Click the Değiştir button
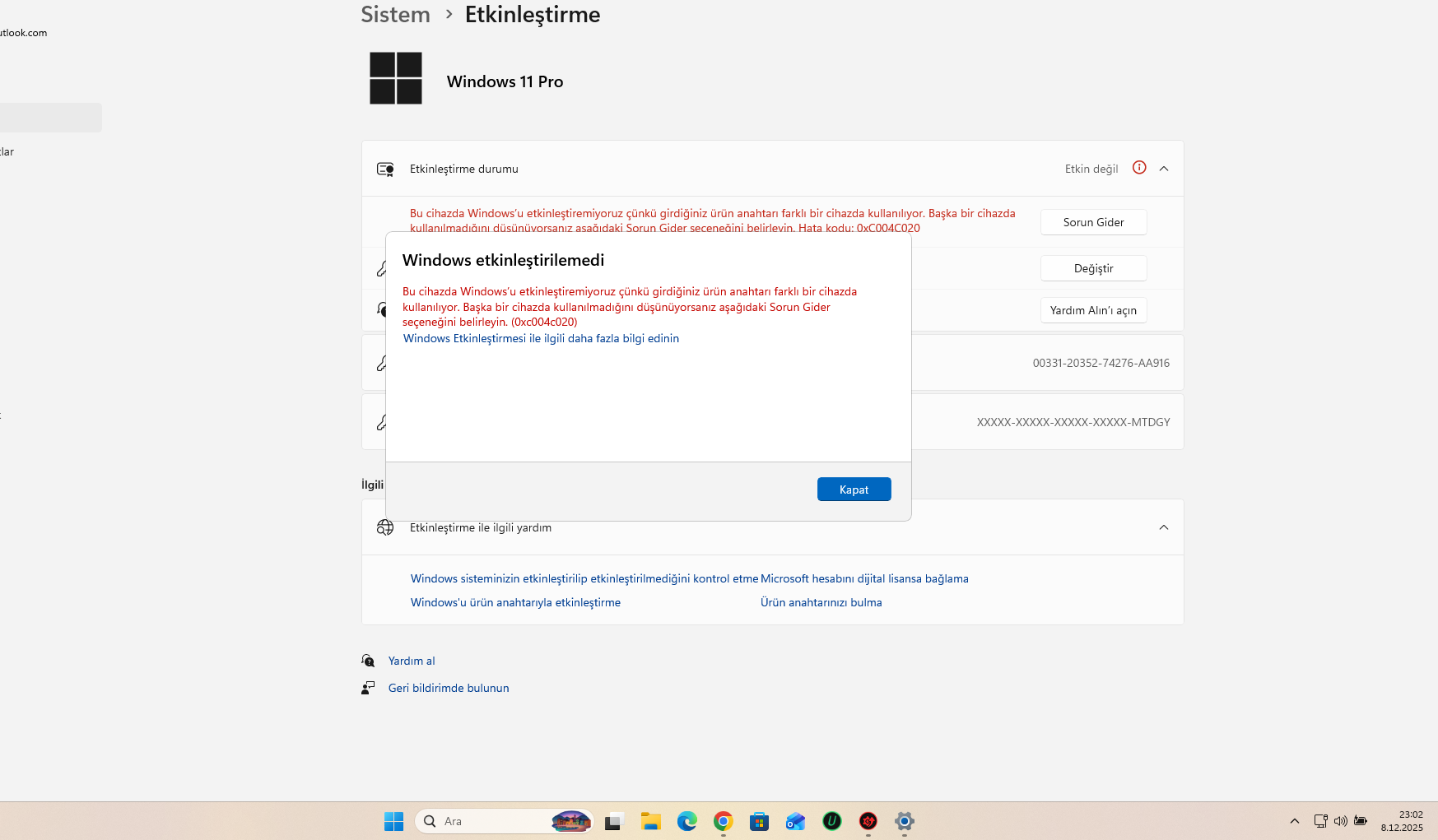This screenshot has height=840, width=1438. (x=1093, y=268)
